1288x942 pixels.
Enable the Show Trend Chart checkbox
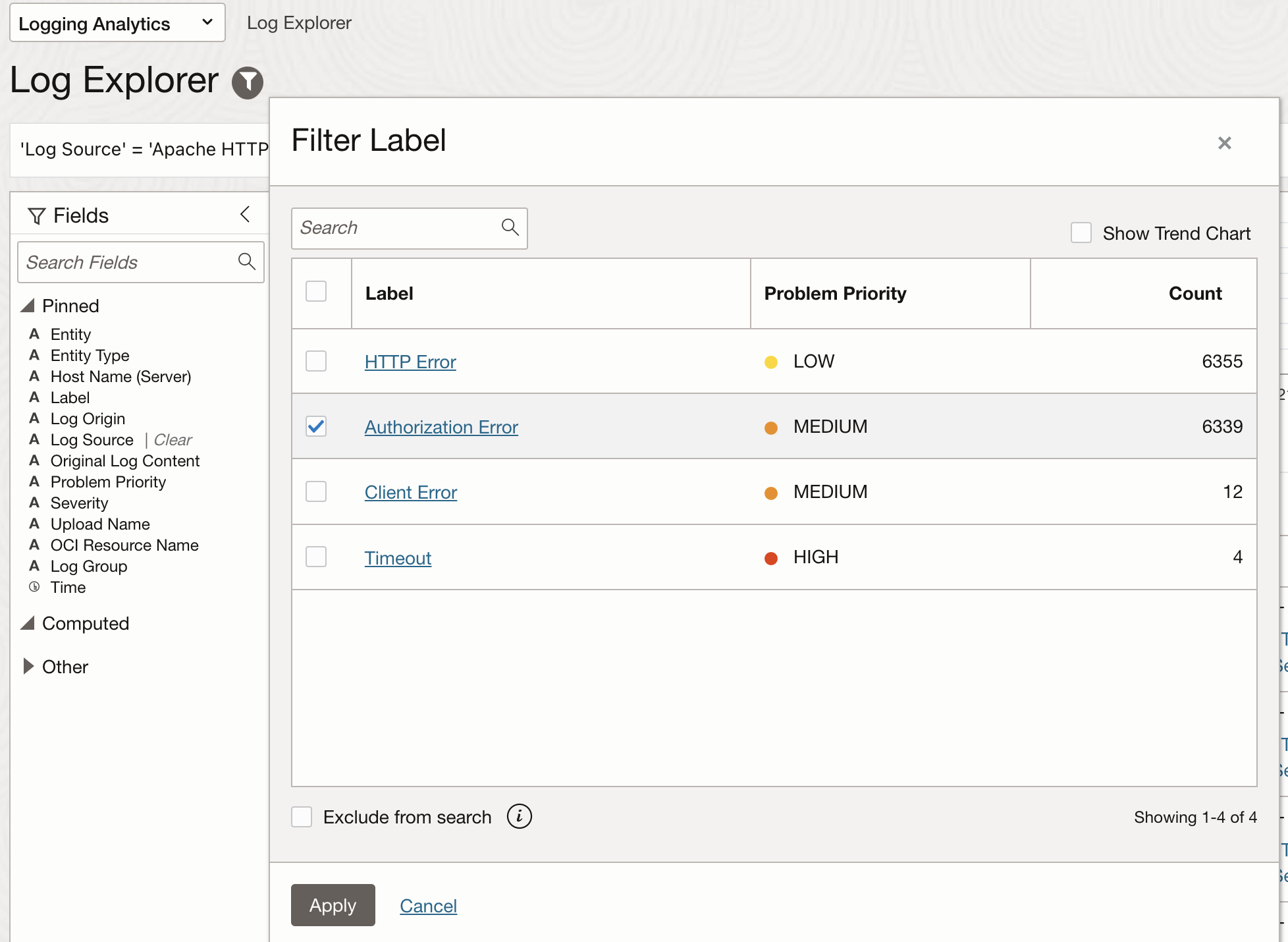pos(1081,233)
